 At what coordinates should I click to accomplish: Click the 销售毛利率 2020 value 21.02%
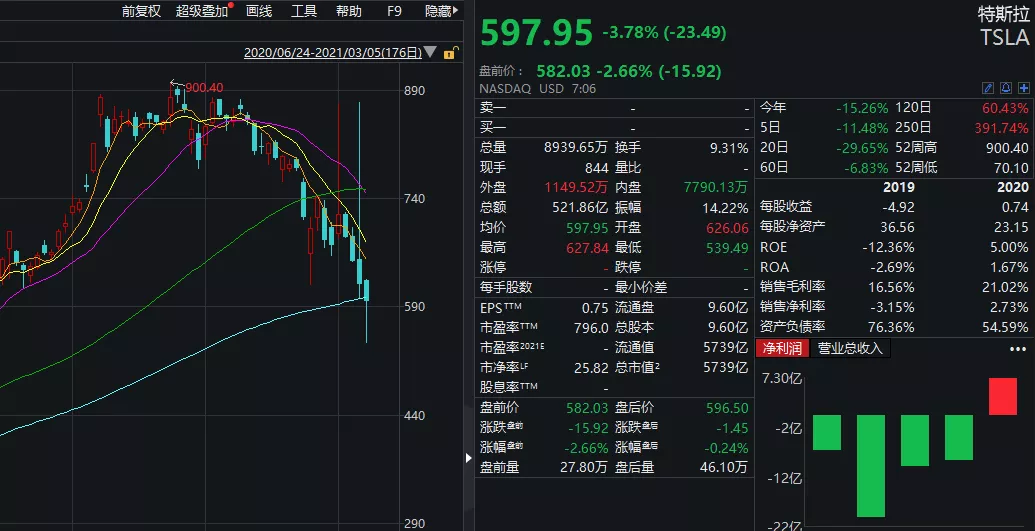tap(1006, 287)
